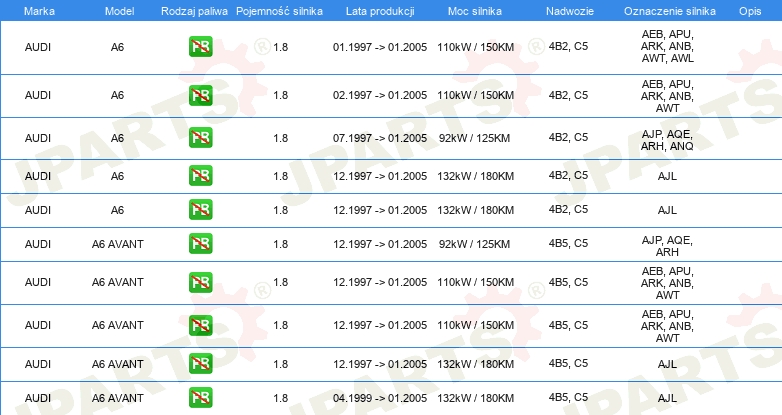Click '132kW / 180KM' in the 04.1999 row
This screenshot has width=782, height=415.
pos(475,398)
